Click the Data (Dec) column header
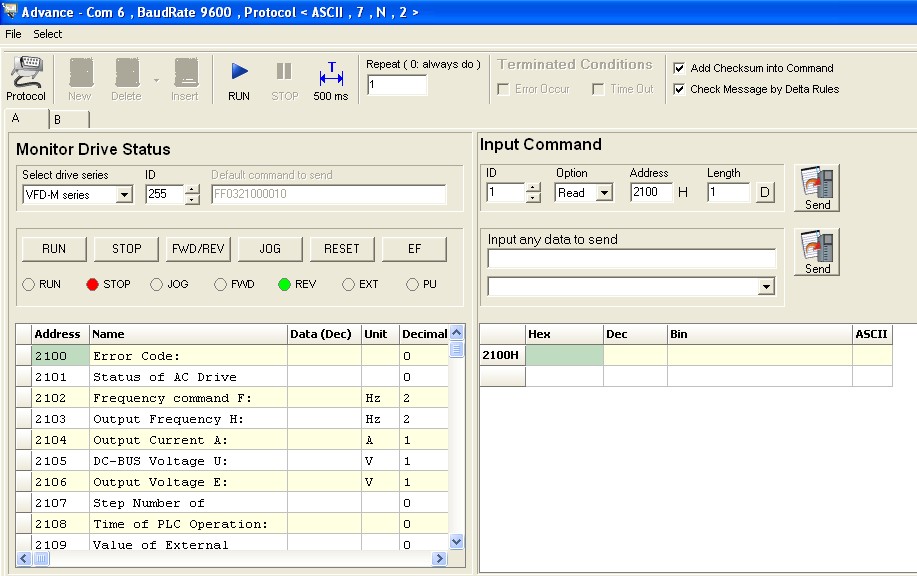Viewport: 917px width, 576px height. [x=324, y=334]
